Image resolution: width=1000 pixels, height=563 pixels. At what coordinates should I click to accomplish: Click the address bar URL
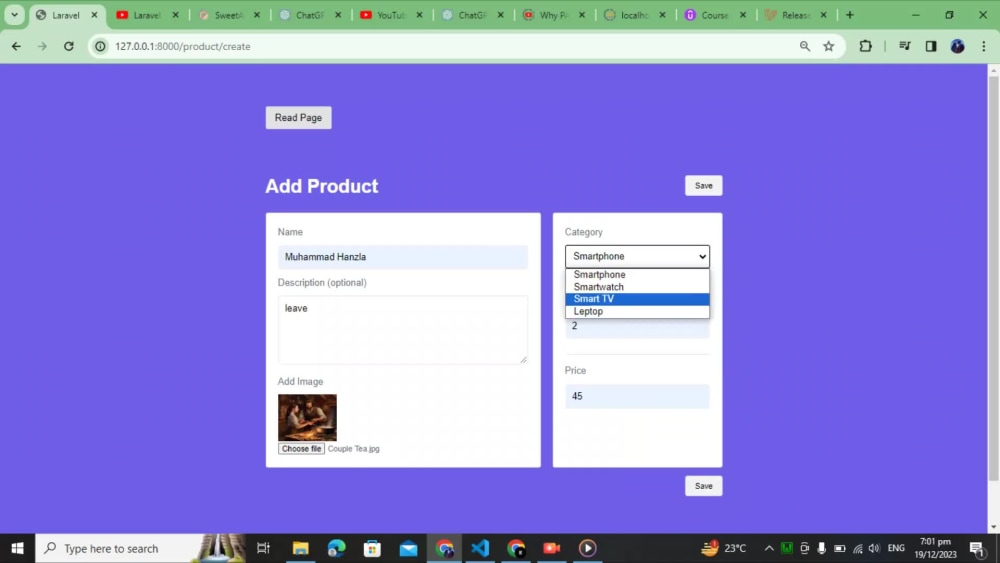coord(182,46)
